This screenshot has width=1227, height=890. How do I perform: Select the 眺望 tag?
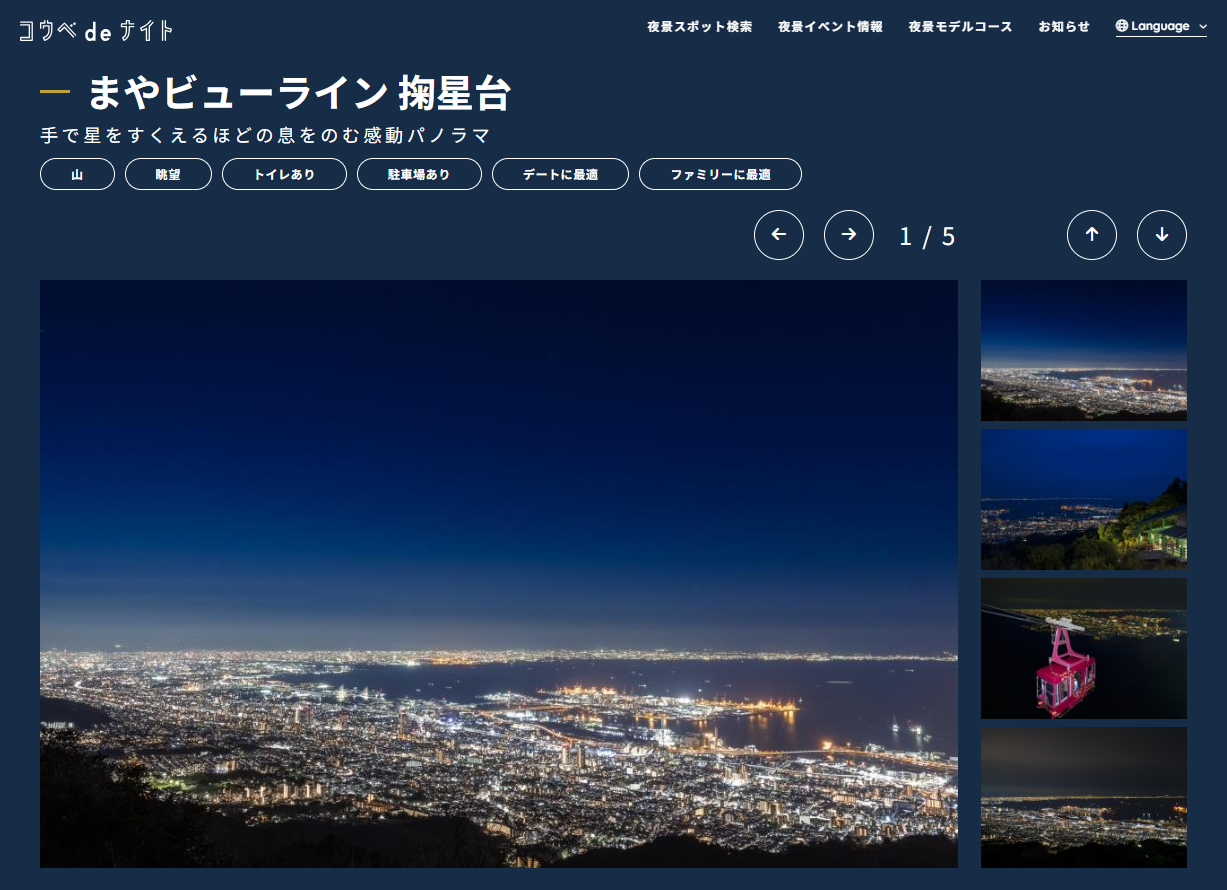tap(168, 174)
